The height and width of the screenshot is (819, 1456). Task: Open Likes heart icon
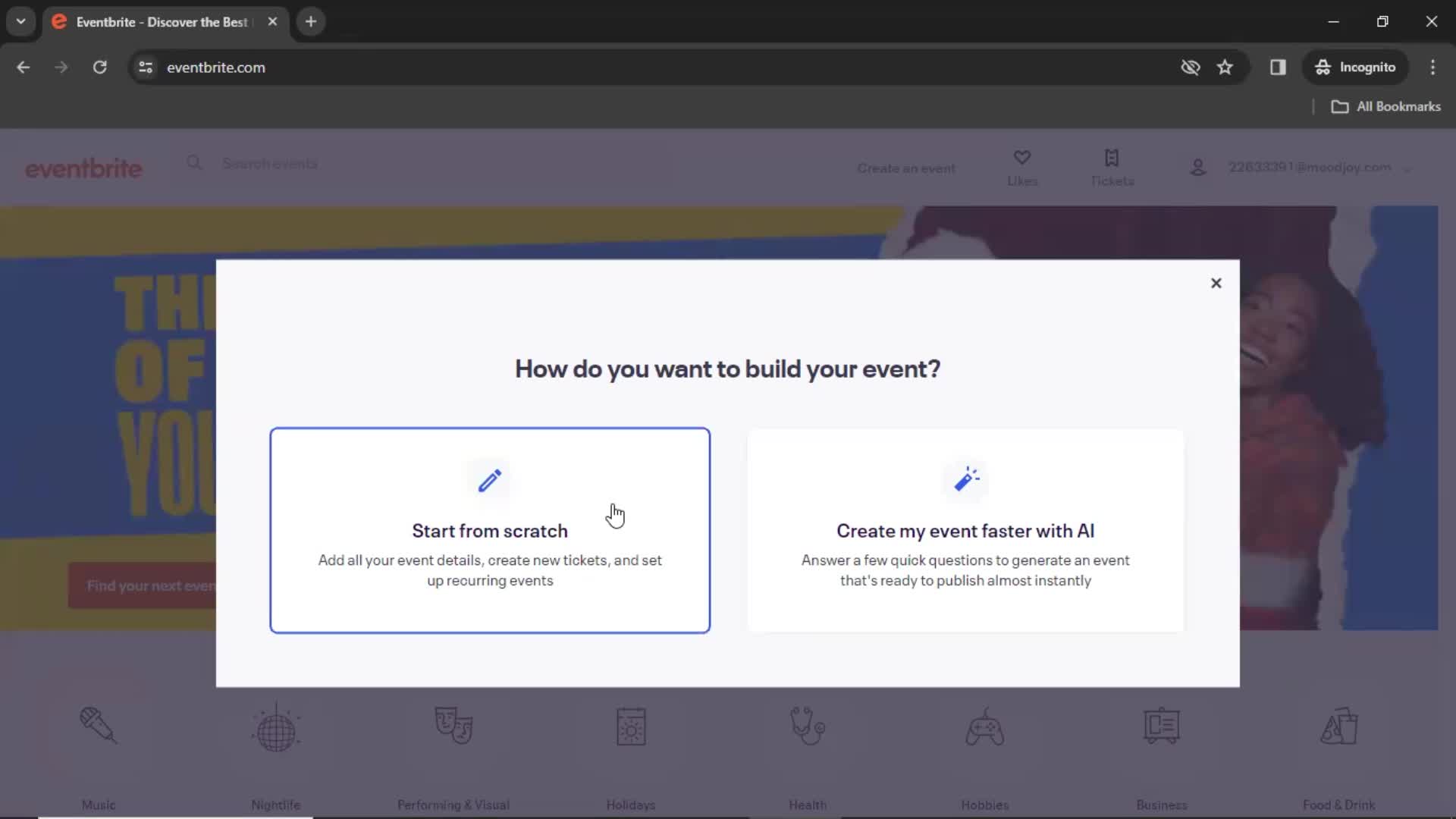point(1021,158)
